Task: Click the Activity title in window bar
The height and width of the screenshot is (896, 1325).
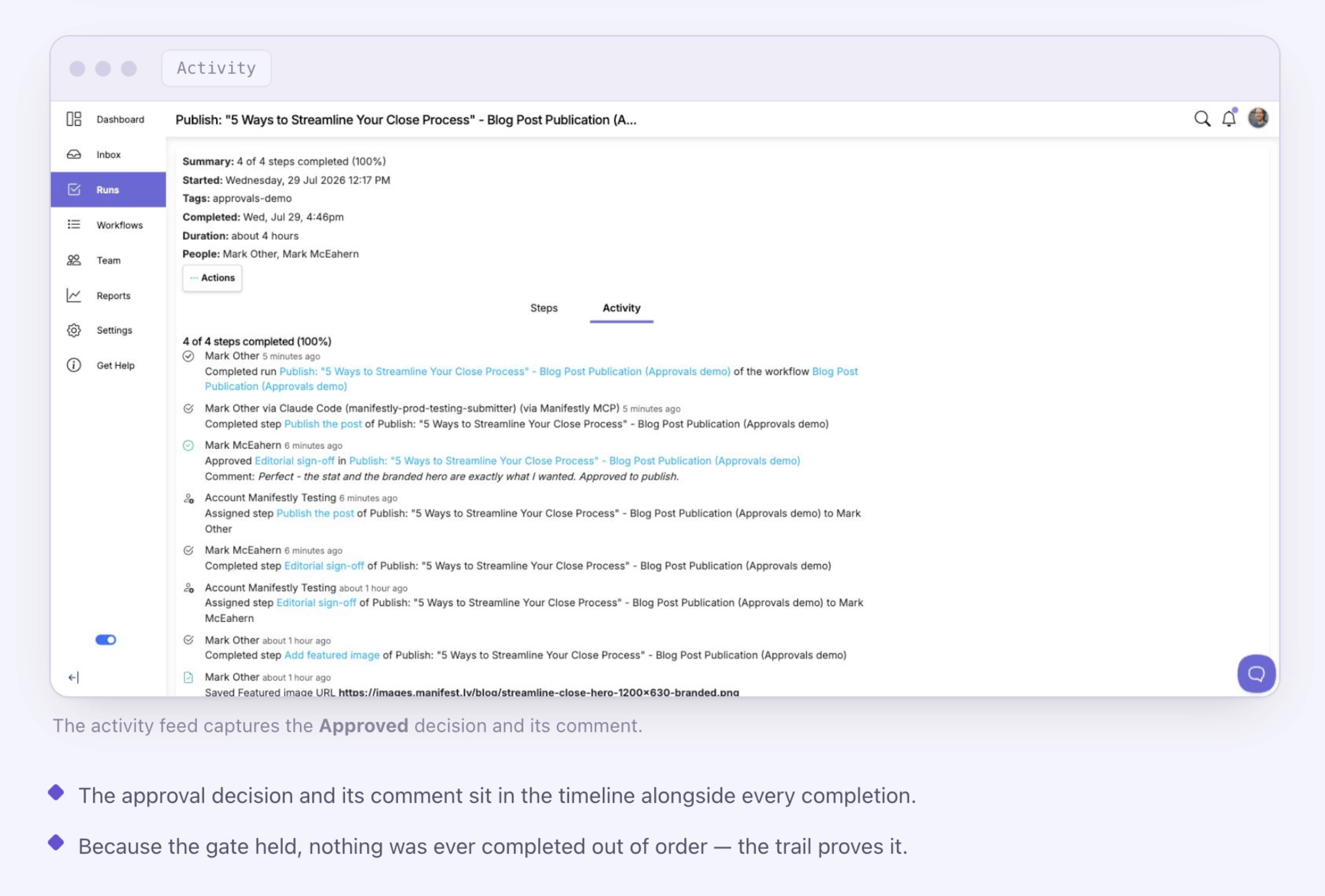Action: point(216,68)
